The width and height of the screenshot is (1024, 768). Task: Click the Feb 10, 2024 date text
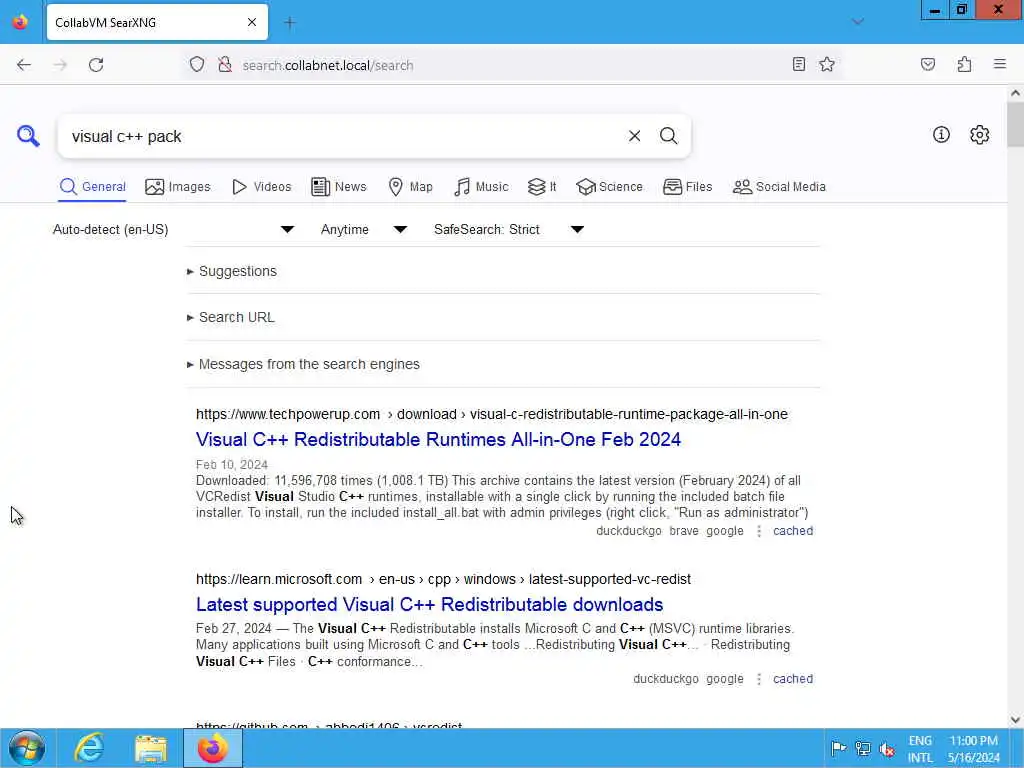[232, 465]
